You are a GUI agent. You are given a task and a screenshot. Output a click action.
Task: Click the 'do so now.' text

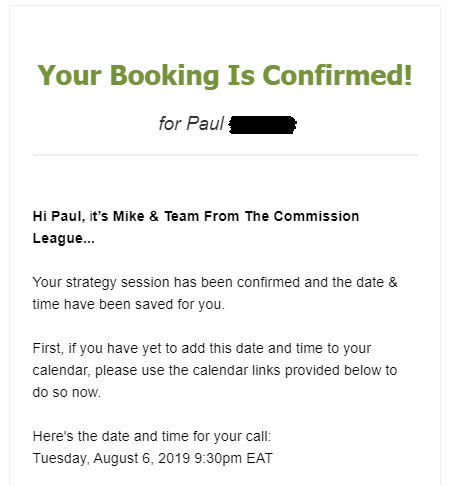[x=66, y=392]
